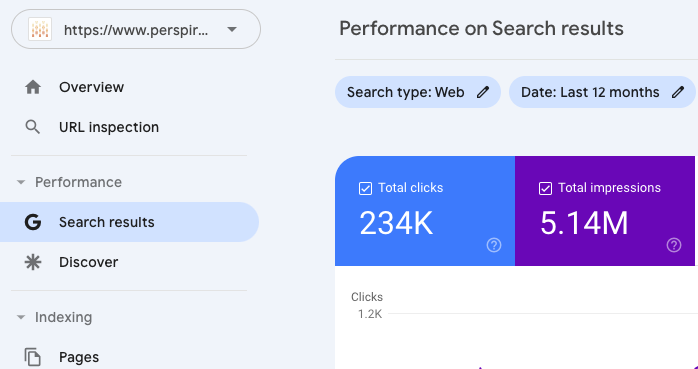Collapse the Performance section
The height and width of the screenshot is (369, 698).
(20, 182)
